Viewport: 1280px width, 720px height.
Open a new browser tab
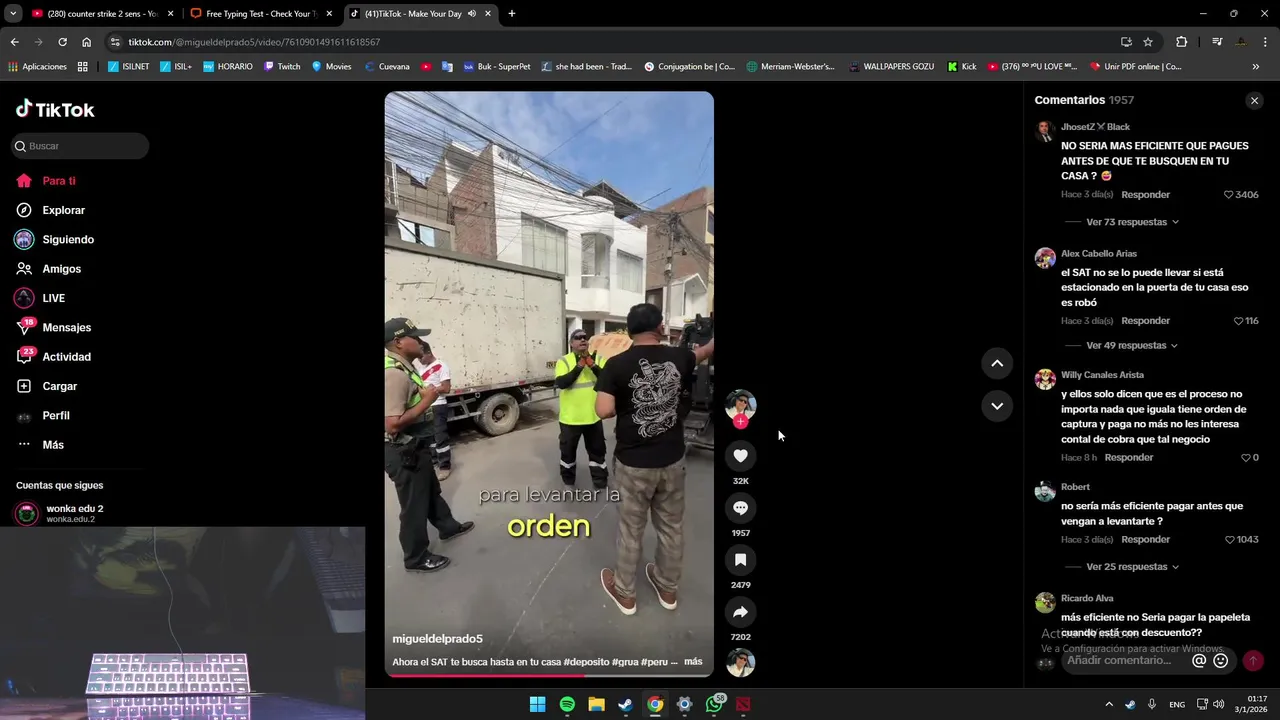512,14
